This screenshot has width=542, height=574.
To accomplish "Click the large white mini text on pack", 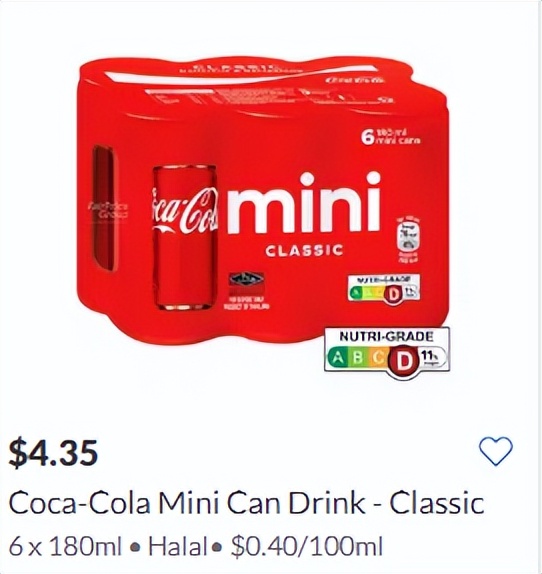I will [305, 204].
